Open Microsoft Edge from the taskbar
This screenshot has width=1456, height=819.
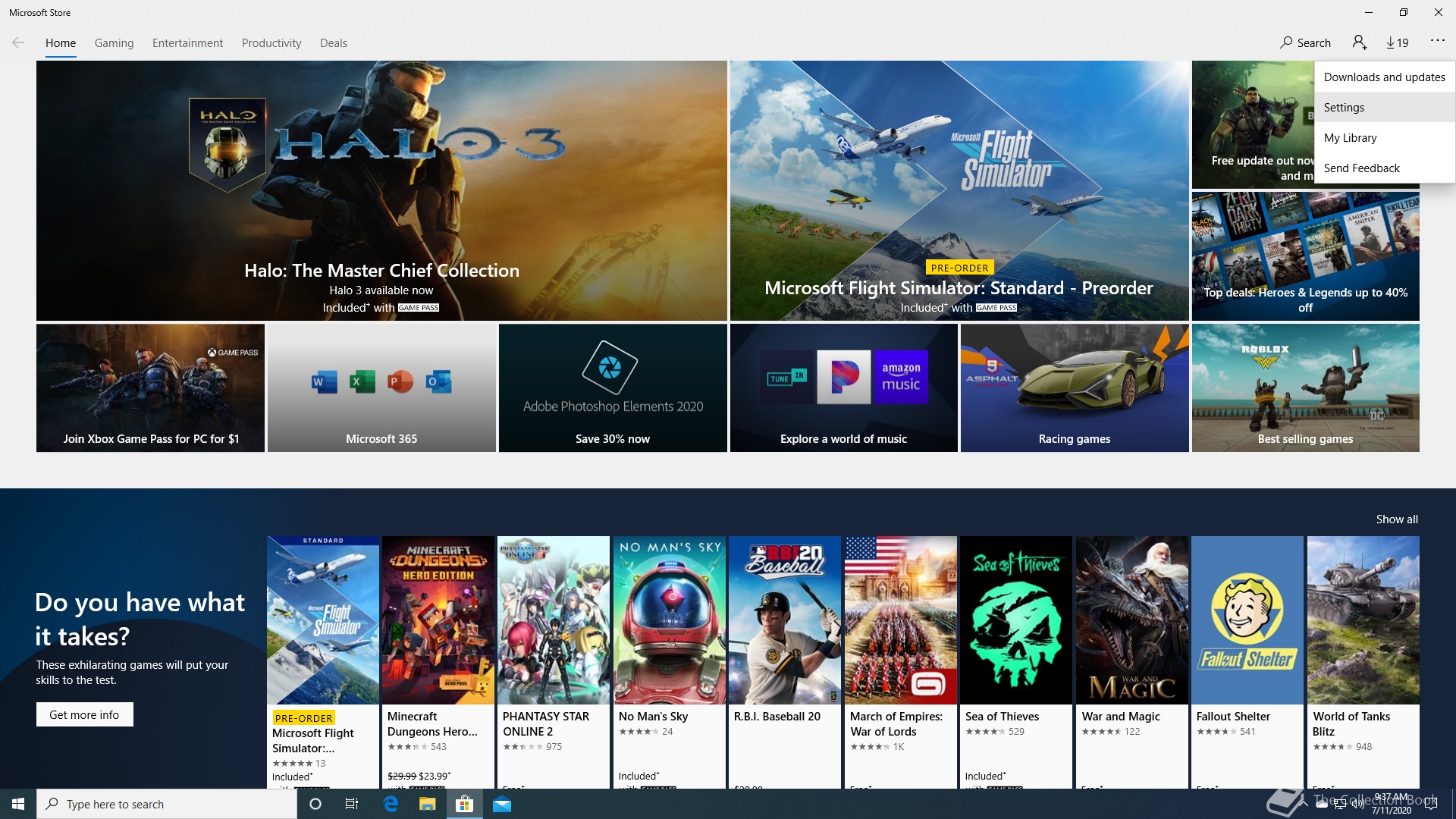tap(391, 804)
